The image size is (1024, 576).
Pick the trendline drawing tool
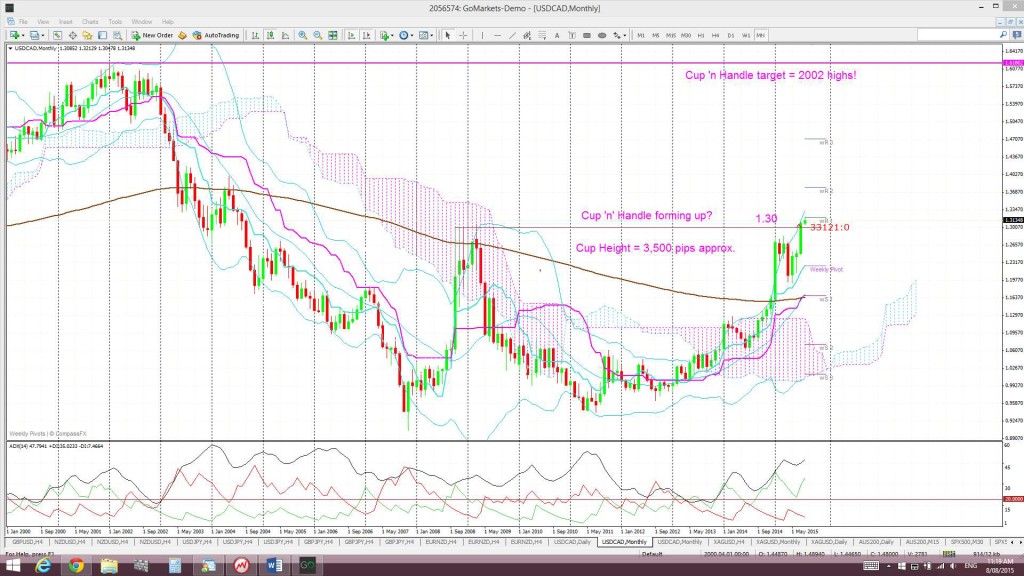[x=512, y=35]
